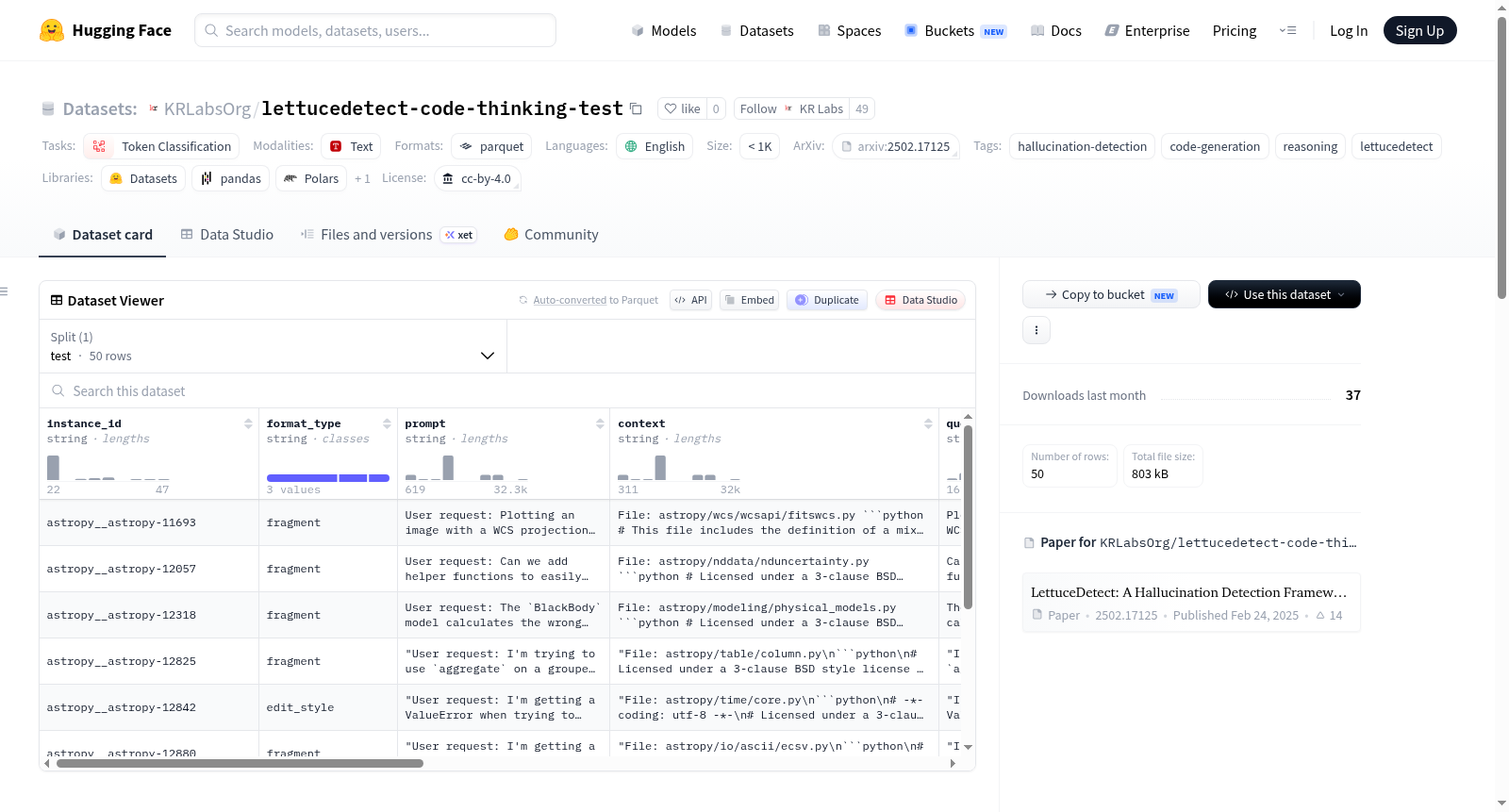Open Data Studio from viewer header
Image resolution: width=1509 pixels, height=812 pixels.
pos(920,300)
